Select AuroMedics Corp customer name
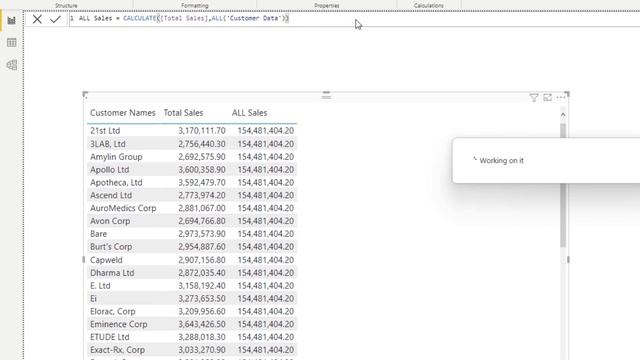The height and width of the screenshot is (360, 640). click(x=123, y=208)
